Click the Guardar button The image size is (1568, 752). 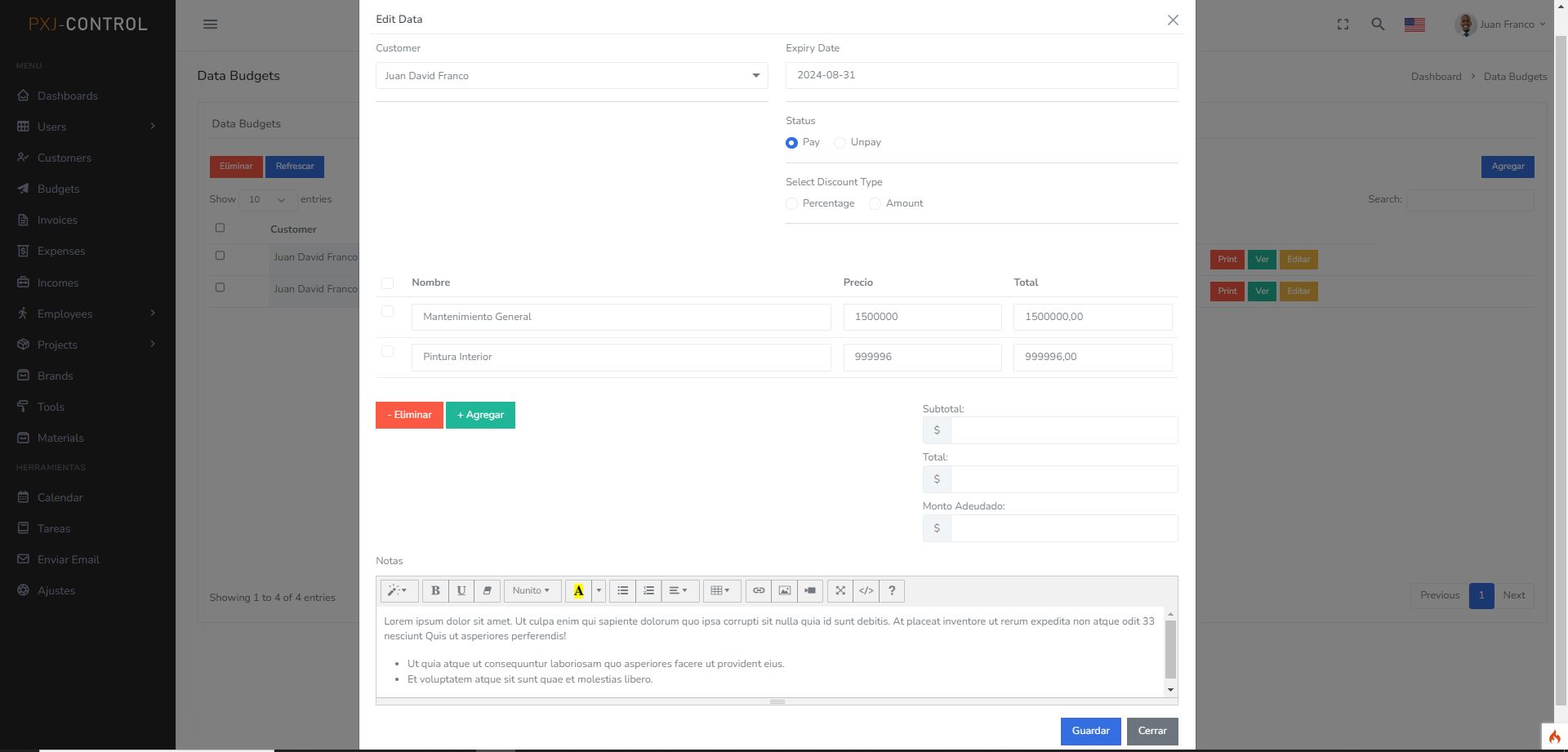(x=1090, y=732)
